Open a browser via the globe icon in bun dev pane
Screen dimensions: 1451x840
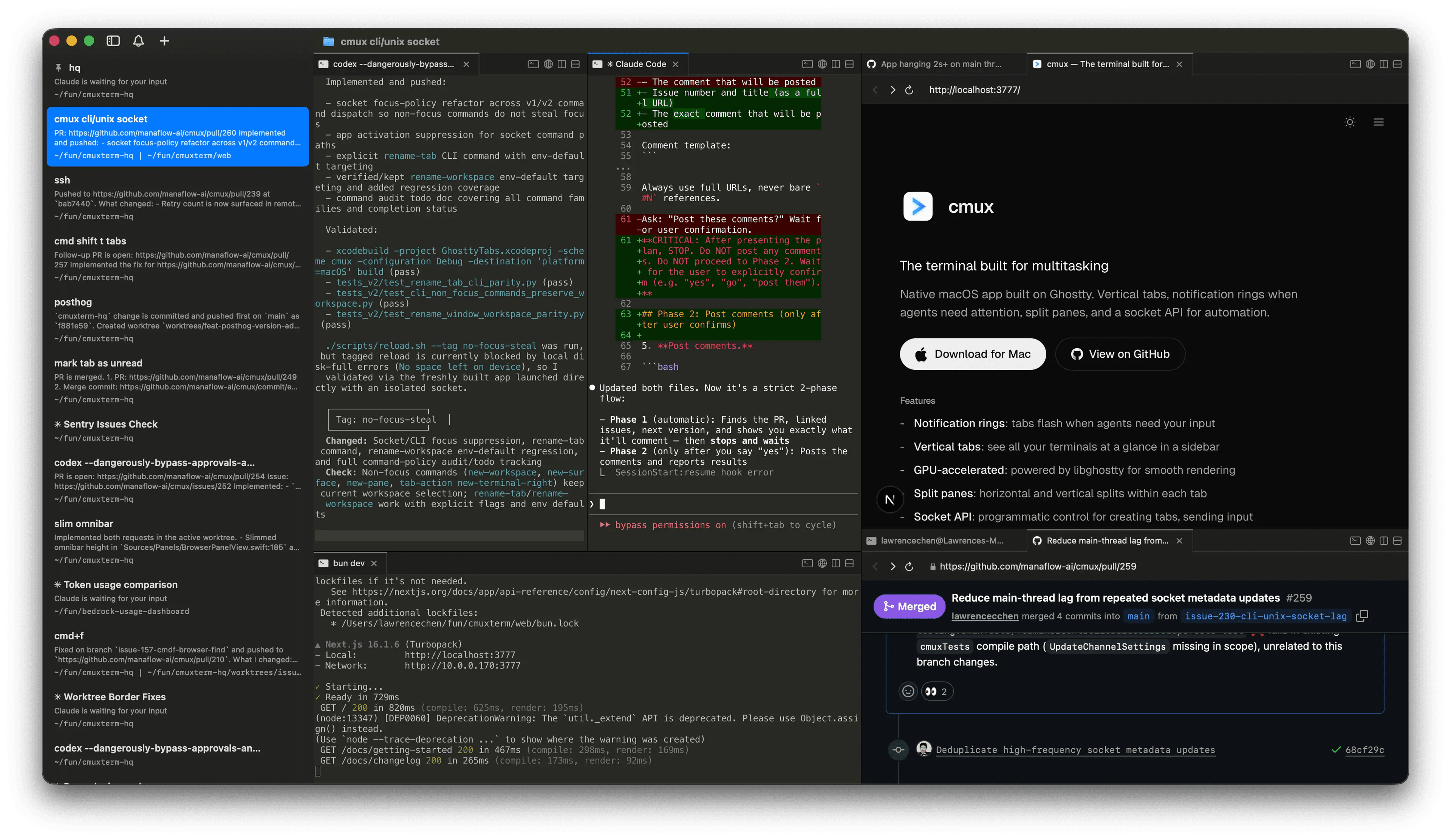click(x=822, y=563)
